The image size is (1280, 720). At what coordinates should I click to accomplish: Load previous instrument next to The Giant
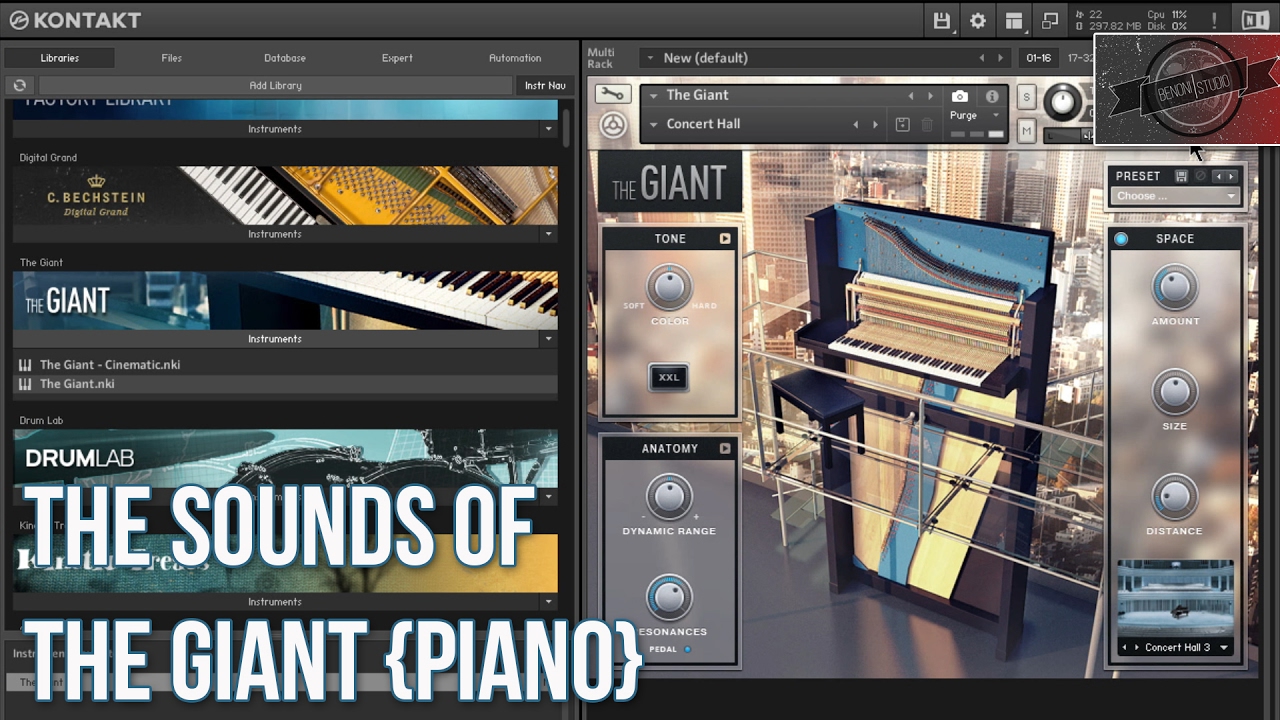(910, 96)
